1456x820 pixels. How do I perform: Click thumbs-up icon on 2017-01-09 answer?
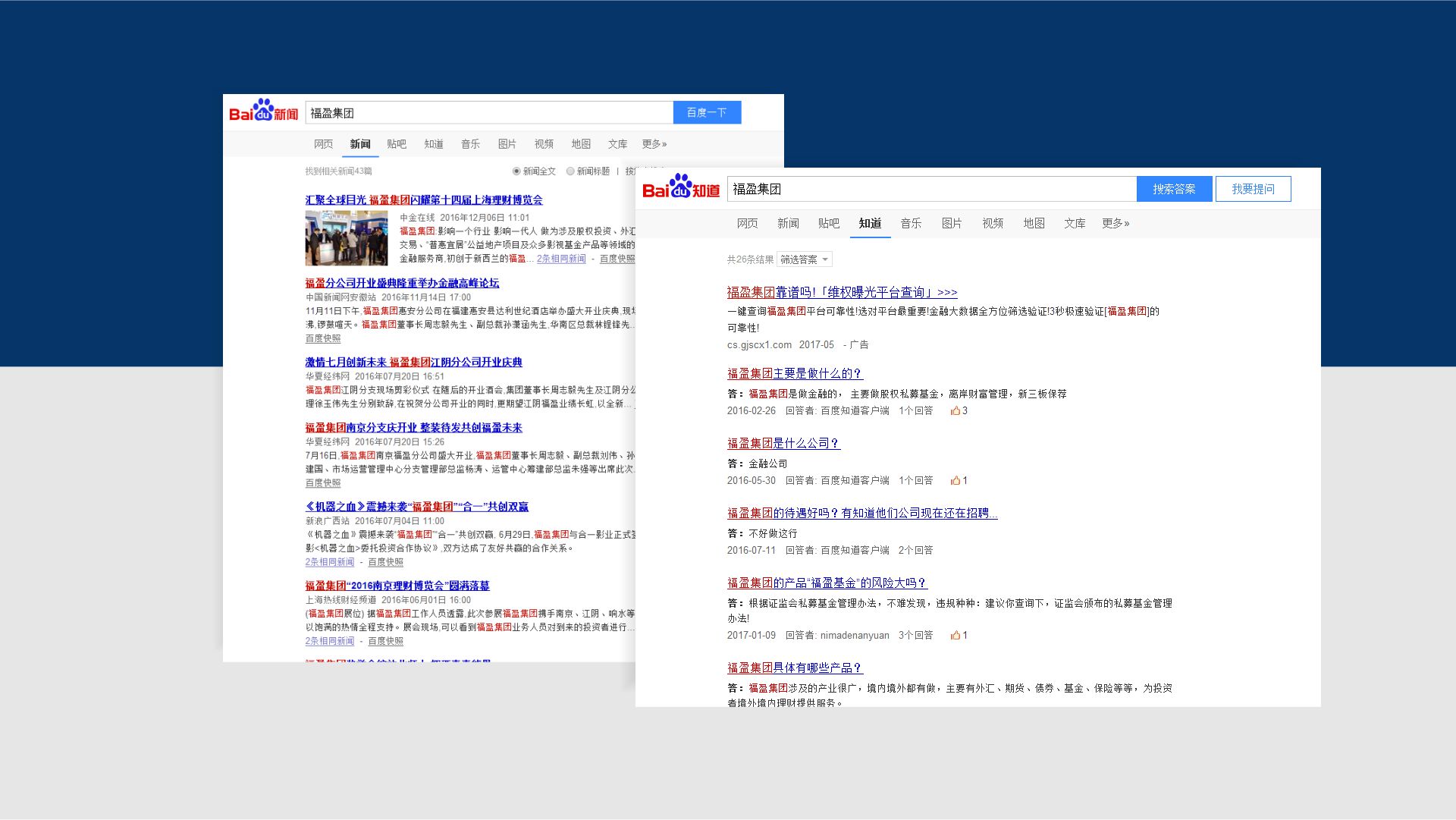(955, 636)
